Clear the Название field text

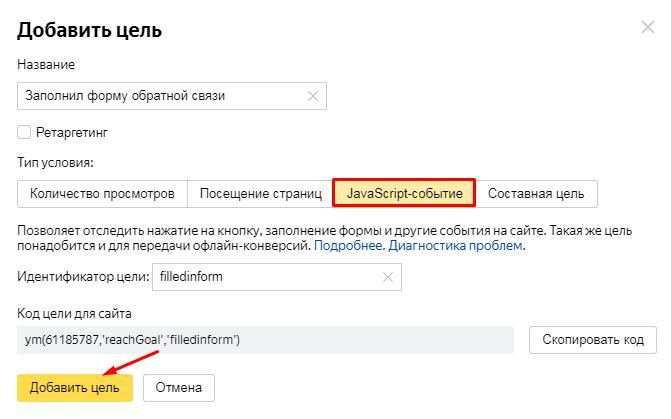(312, 96)
